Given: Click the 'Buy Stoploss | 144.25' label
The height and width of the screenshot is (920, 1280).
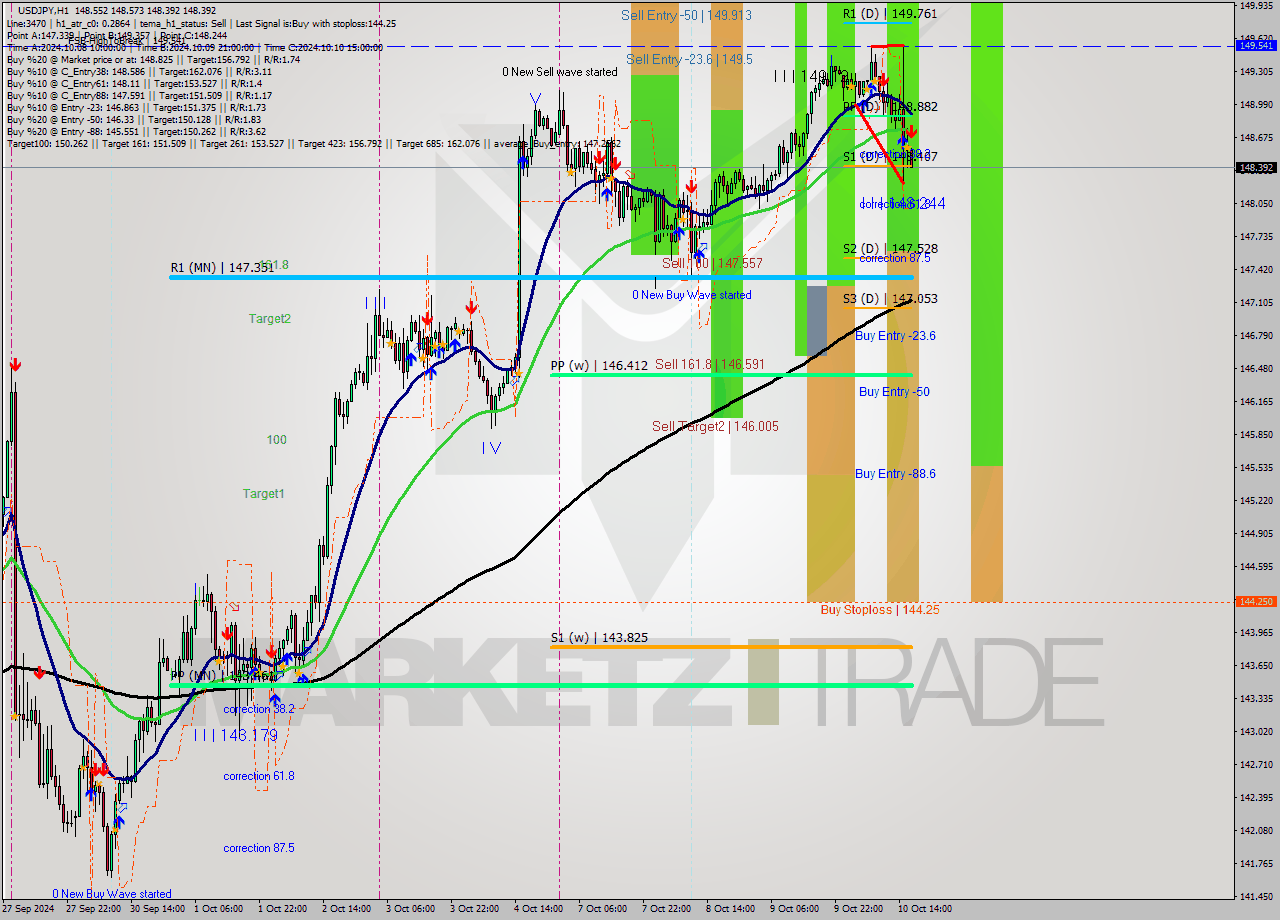Looking at the screenshot, I should tap(880, 609).
